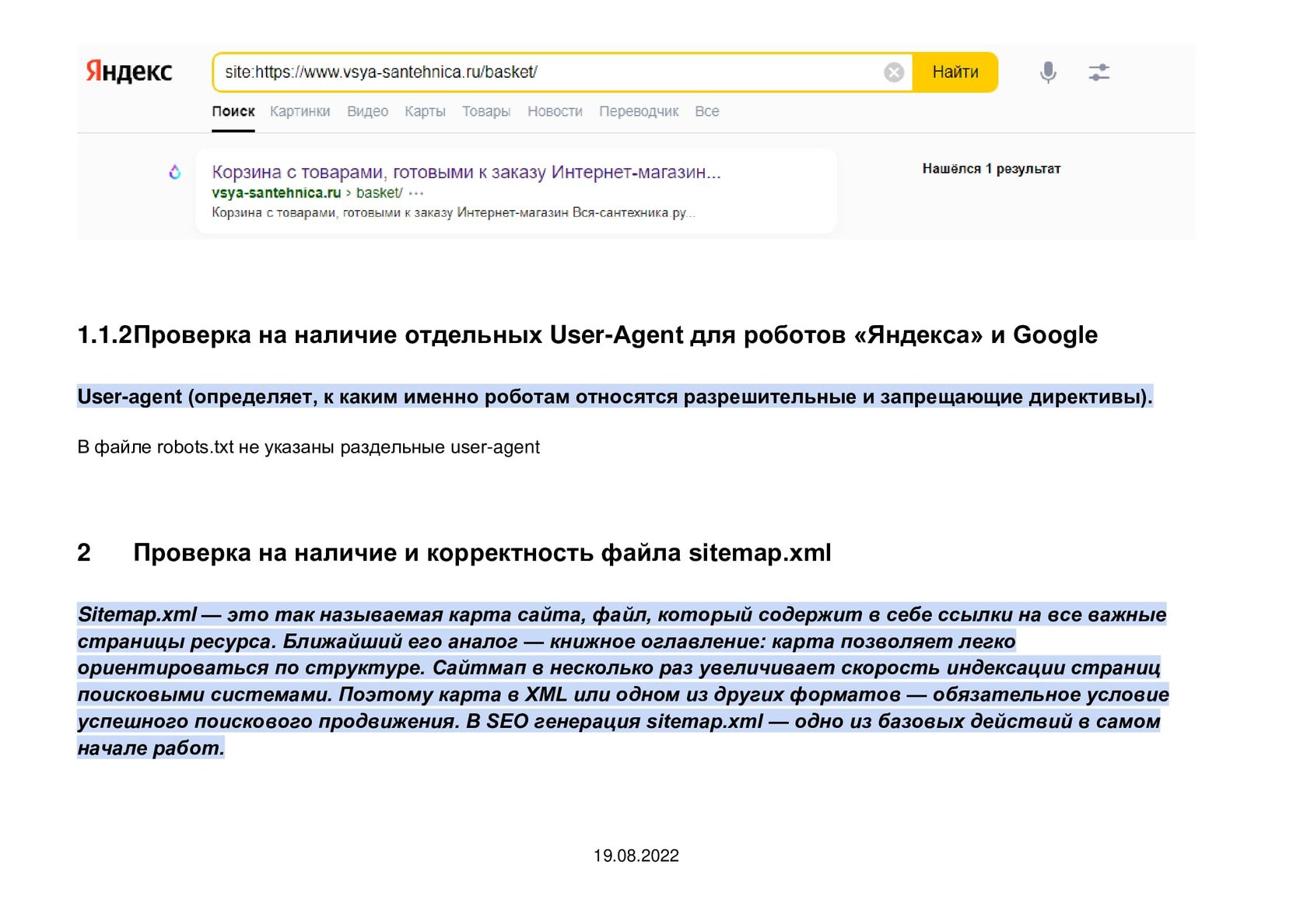Start voice search with the microphone icon
Screen dimensions: 1307x924
point(1048,72)
